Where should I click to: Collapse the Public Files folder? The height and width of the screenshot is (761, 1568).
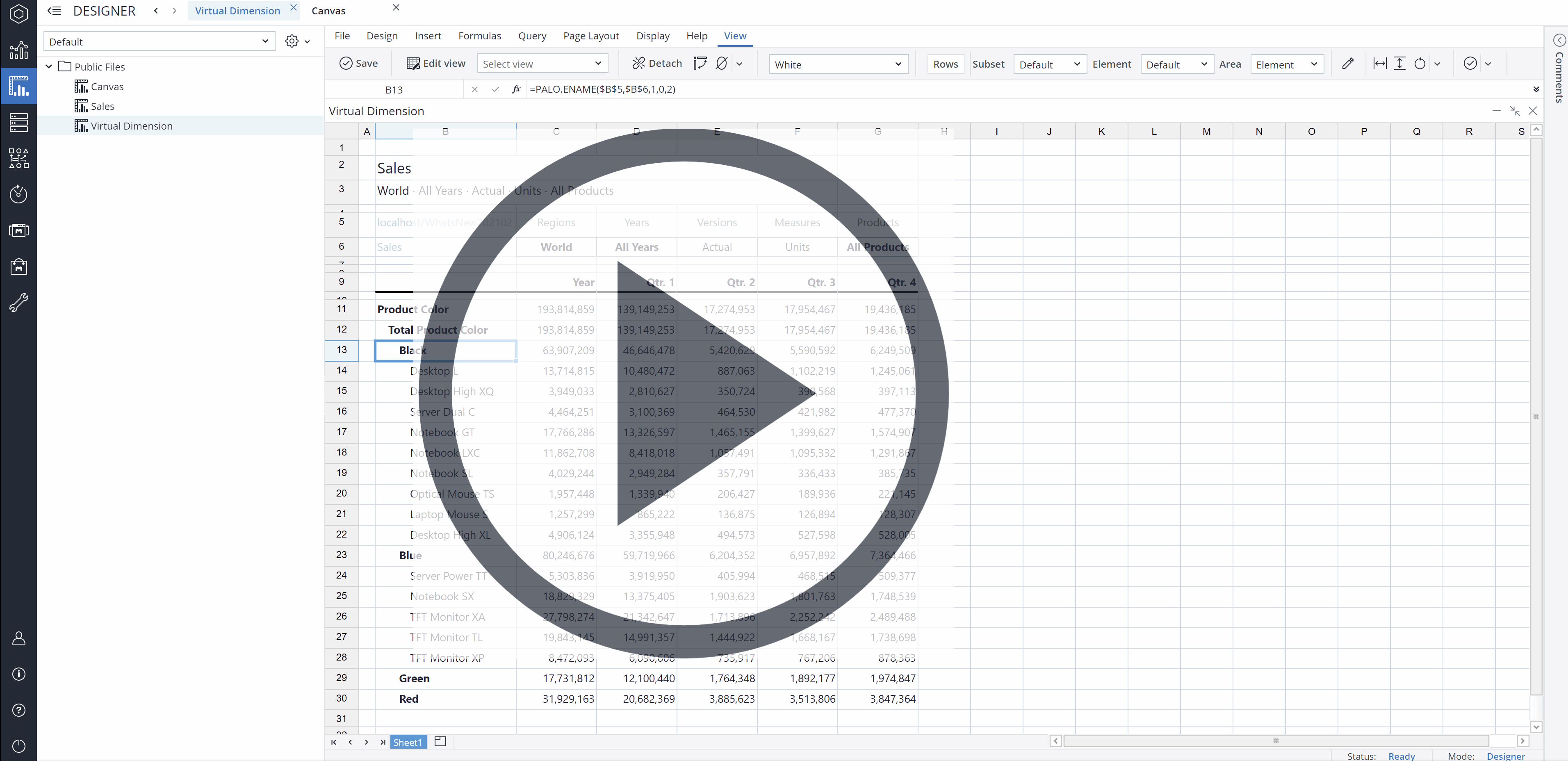49,66
